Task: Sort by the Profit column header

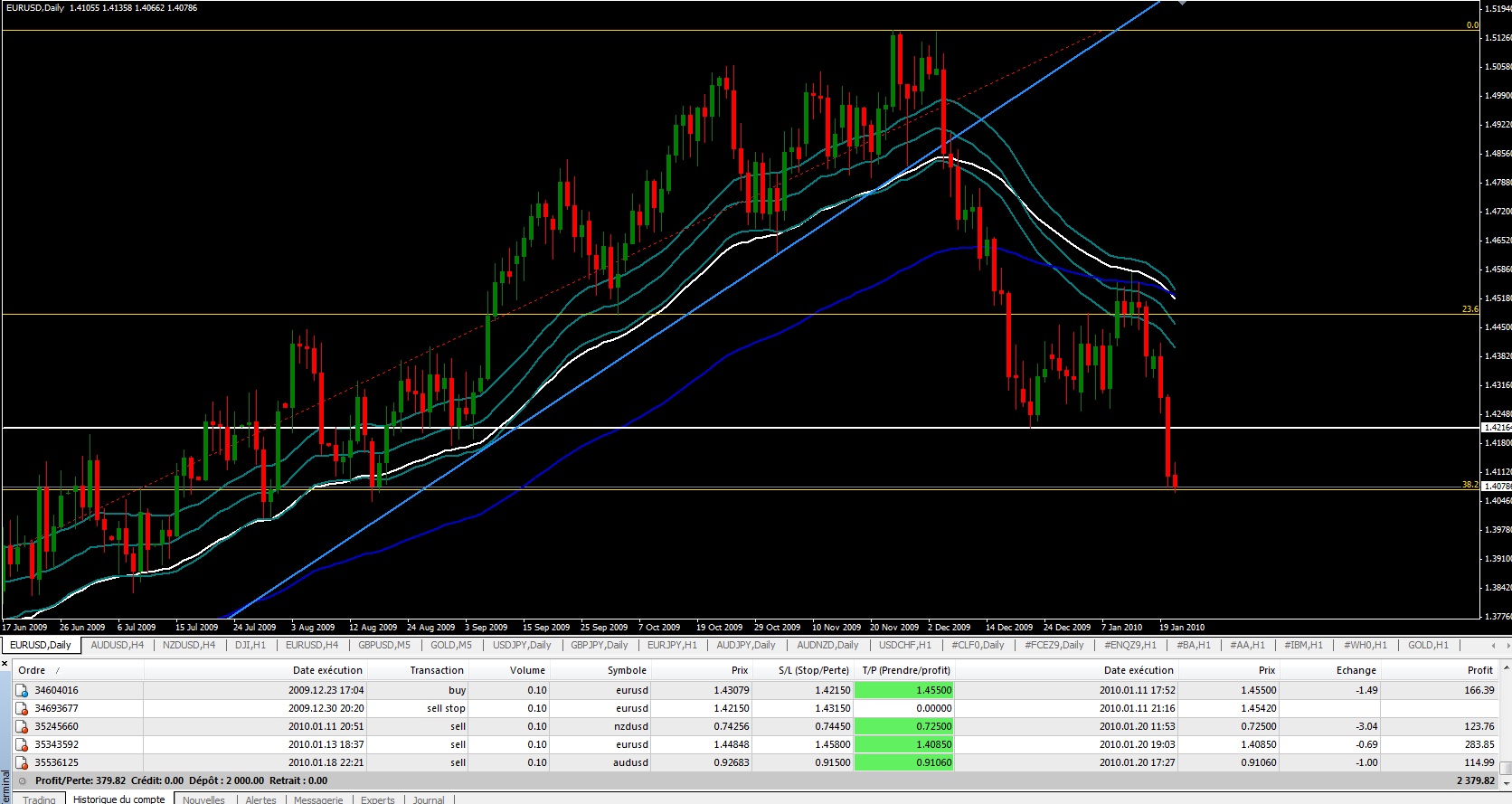Action: tap(1479, 670)
